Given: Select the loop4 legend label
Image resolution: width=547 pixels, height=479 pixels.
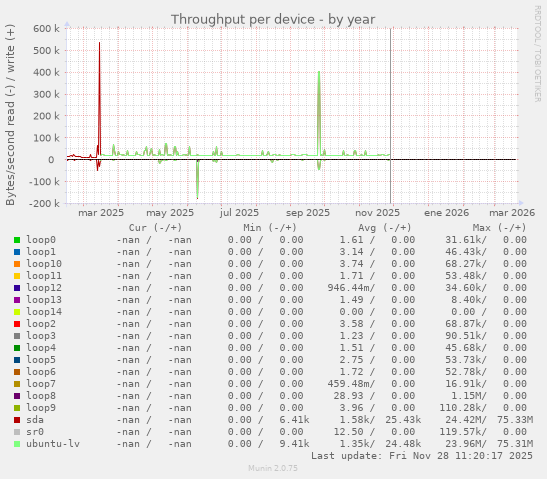Looking at the screenshot, I should (41, 348).
